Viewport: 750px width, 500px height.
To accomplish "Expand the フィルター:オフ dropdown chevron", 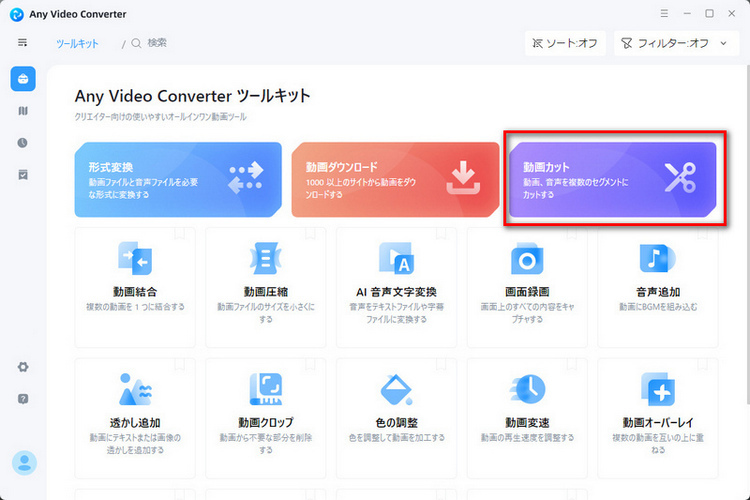I will (724, 43).
